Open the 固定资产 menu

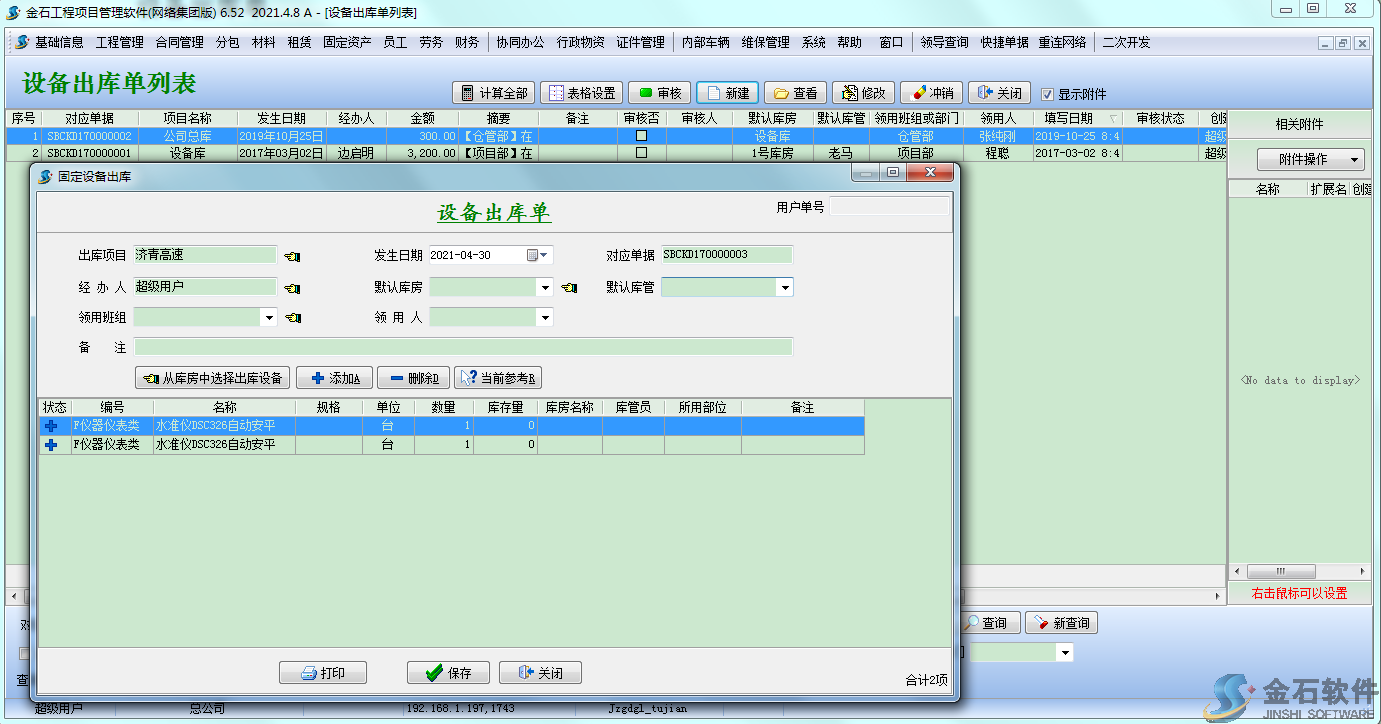[347, 42]
